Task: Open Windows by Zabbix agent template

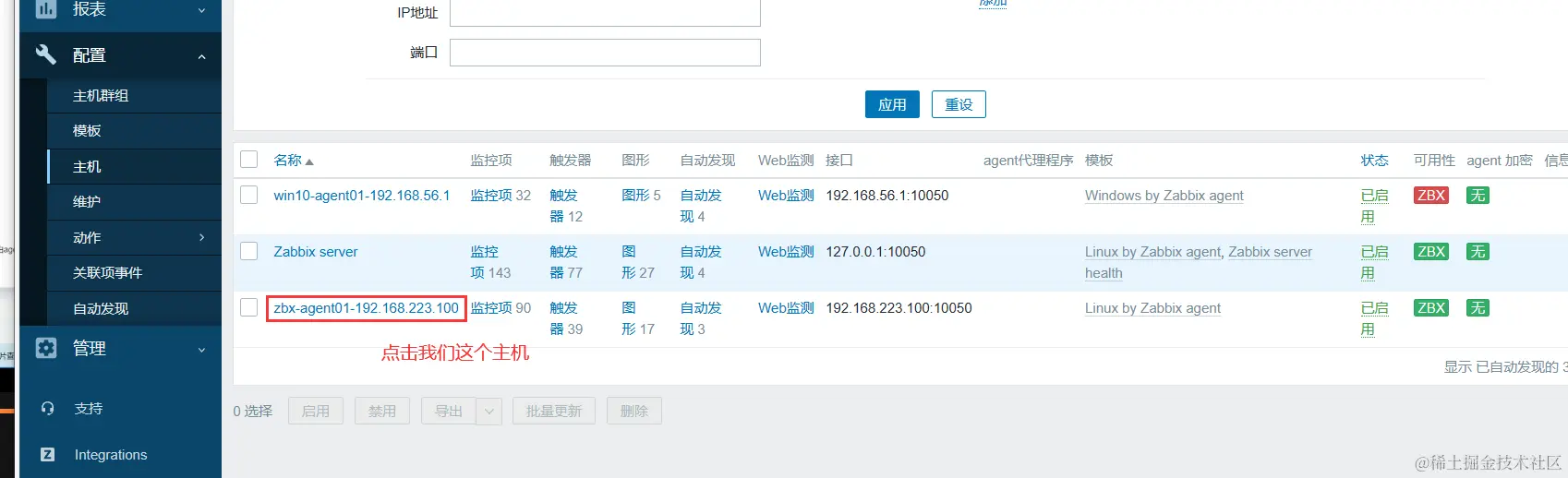Action: tap(1164, 195)
